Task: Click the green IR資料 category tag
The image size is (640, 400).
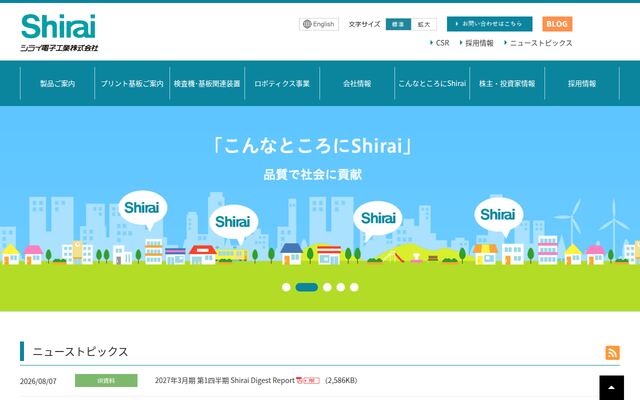Action: click(106, 380)
